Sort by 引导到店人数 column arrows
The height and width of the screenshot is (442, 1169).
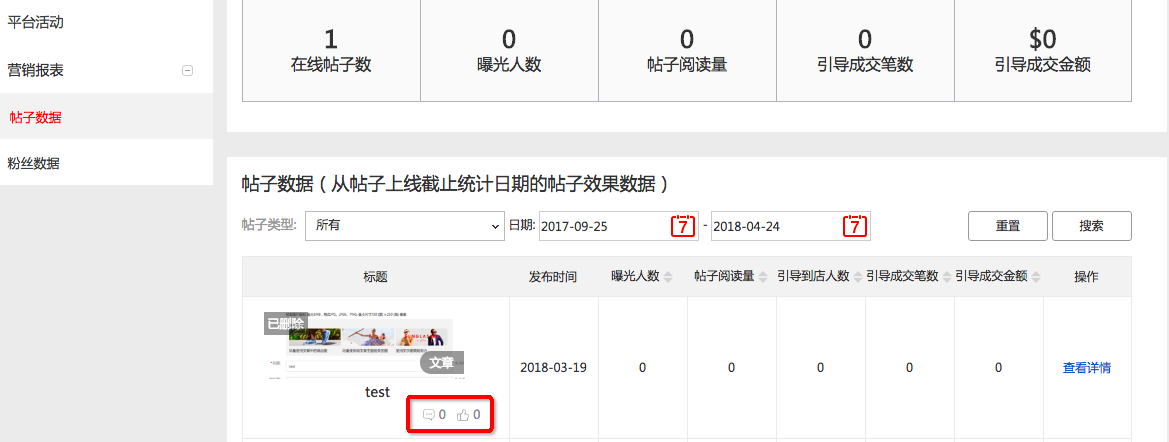tap(857, 277)
